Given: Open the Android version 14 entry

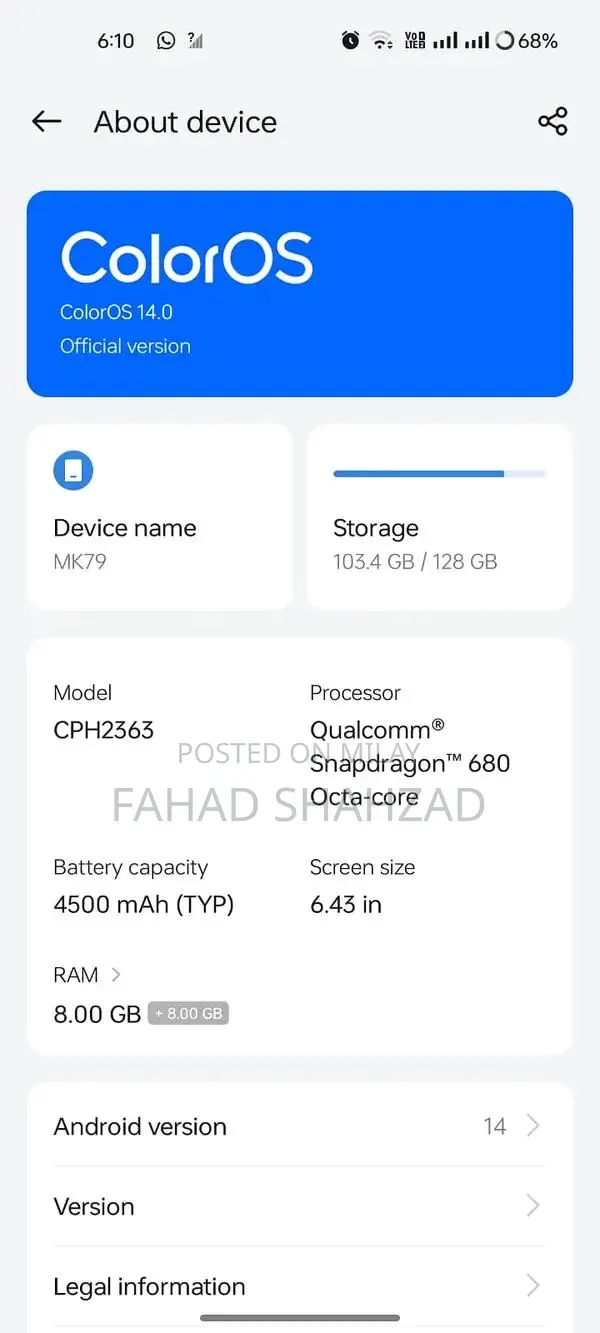Looking at the screenshot, I should pyautogui.click(x=299, y=1126).
